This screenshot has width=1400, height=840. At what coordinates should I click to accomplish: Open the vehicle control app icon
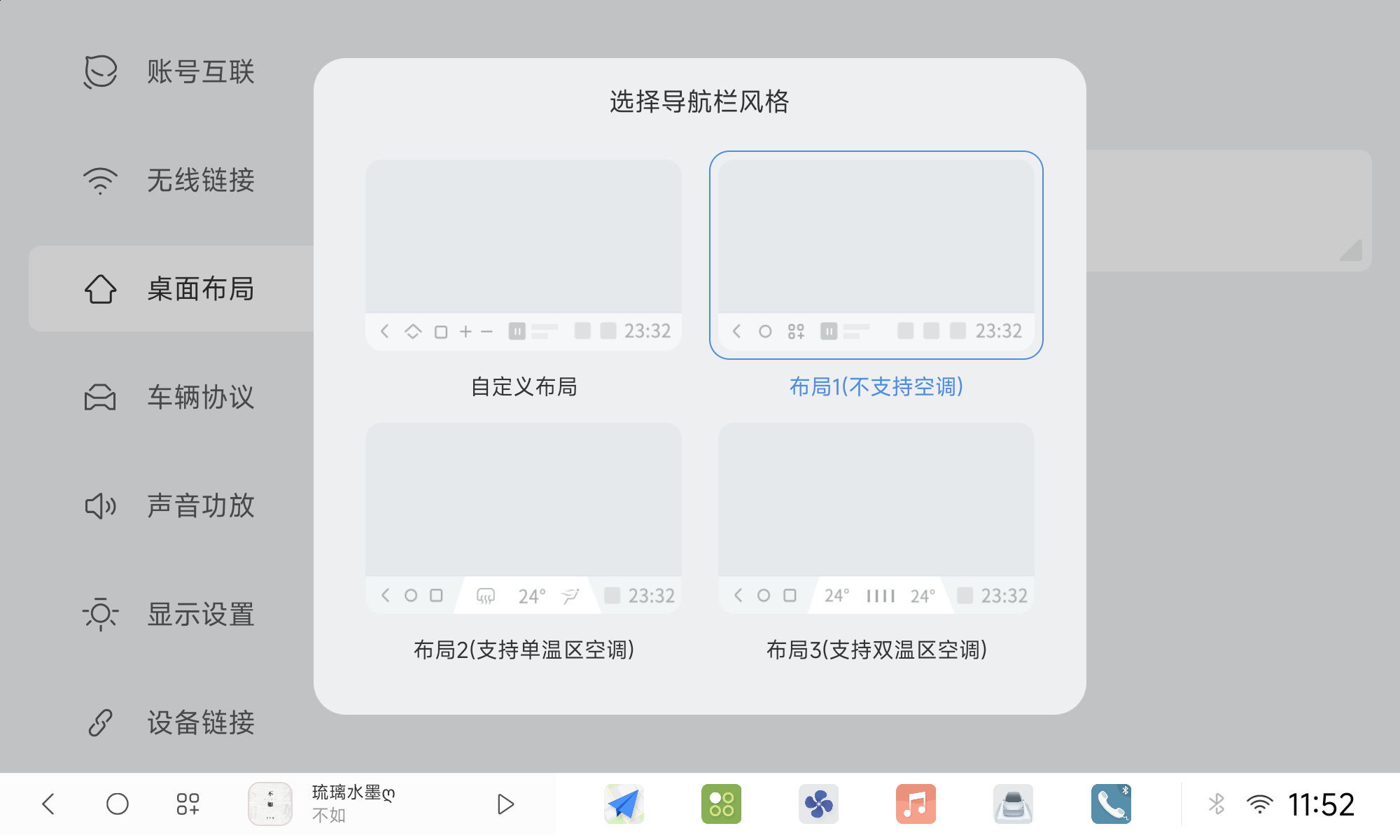[1014, 804]
